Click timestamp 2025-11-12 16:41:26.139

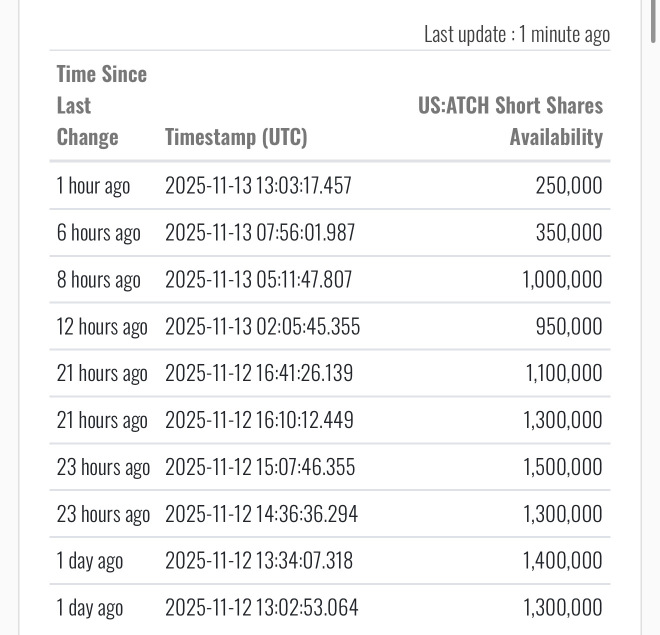pyautogui.click(x=258, y=374)
